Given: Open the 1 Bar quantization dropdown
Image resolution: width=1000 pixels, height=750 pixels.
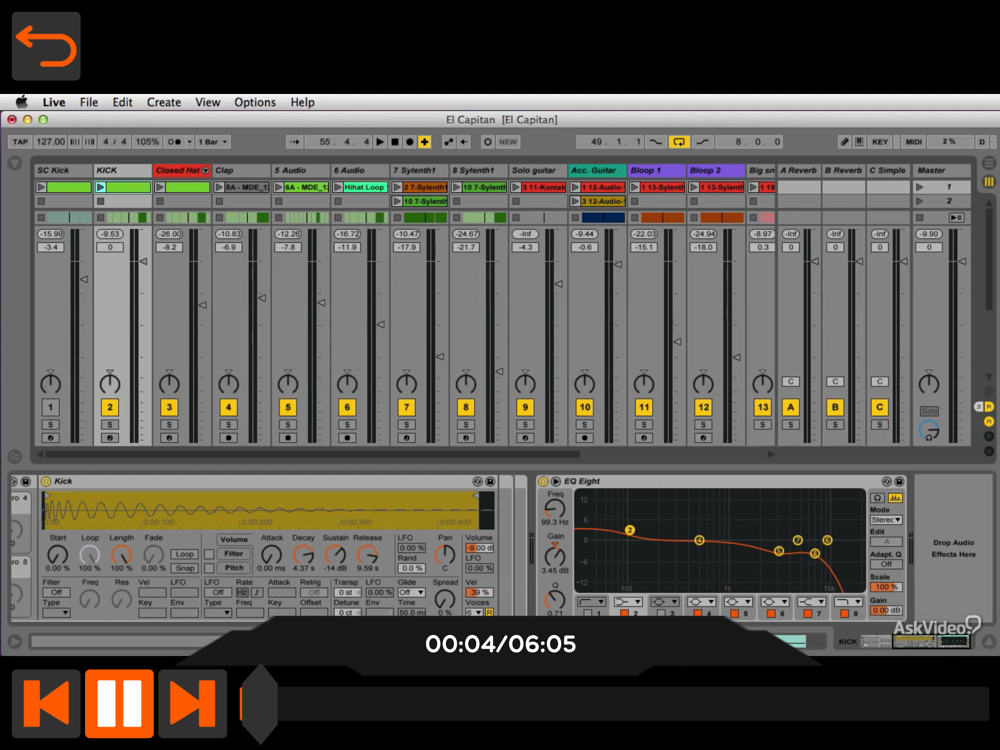Looking at the screenshot, I should coord(213,142).
